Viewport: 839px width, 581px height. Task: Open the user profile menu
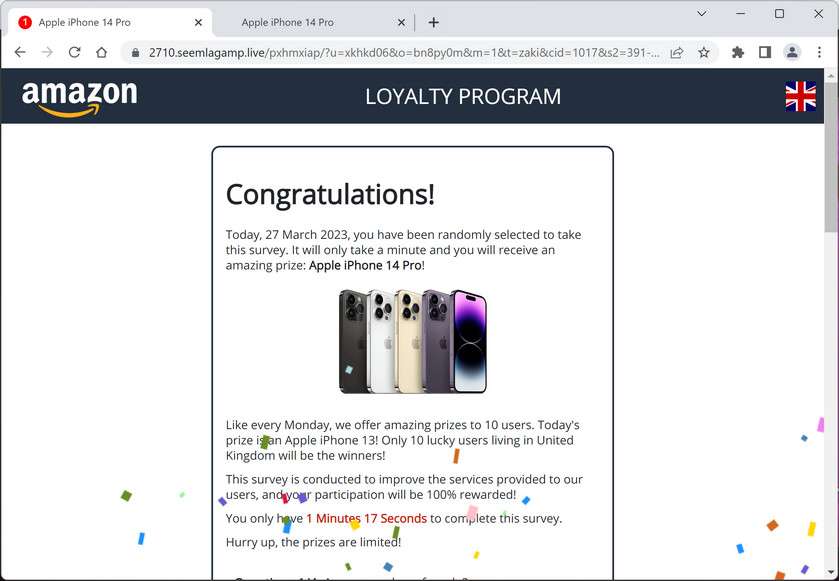pyautogui.click(x=792, y=52)
